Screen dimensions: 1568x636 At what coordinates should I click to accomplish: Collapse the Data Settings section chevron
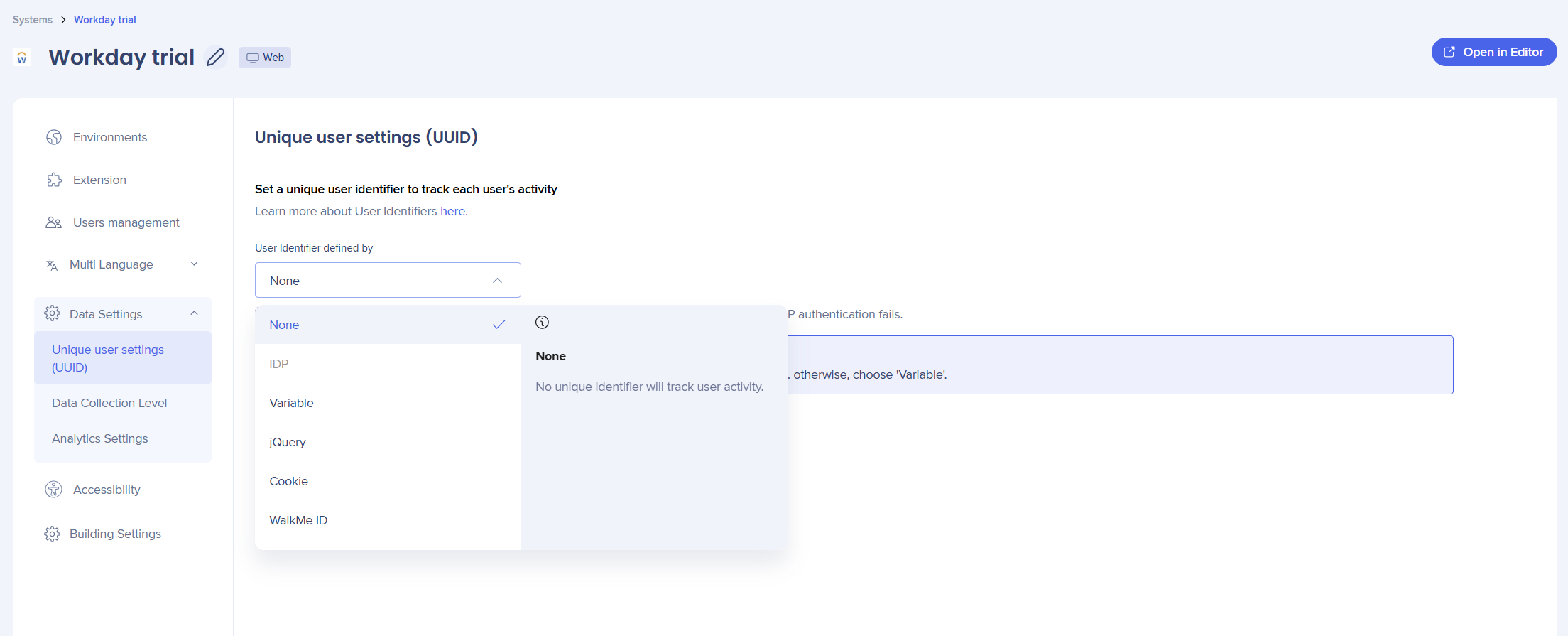[x=194, y=313]
